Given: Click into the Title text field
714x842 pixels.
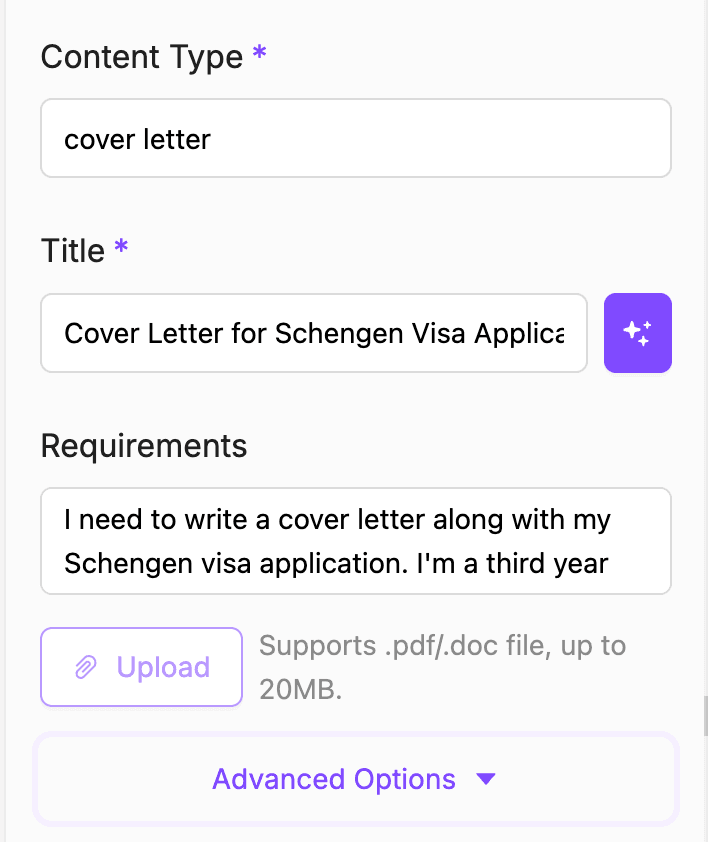Looking at the screenshot, I should 313,333.
